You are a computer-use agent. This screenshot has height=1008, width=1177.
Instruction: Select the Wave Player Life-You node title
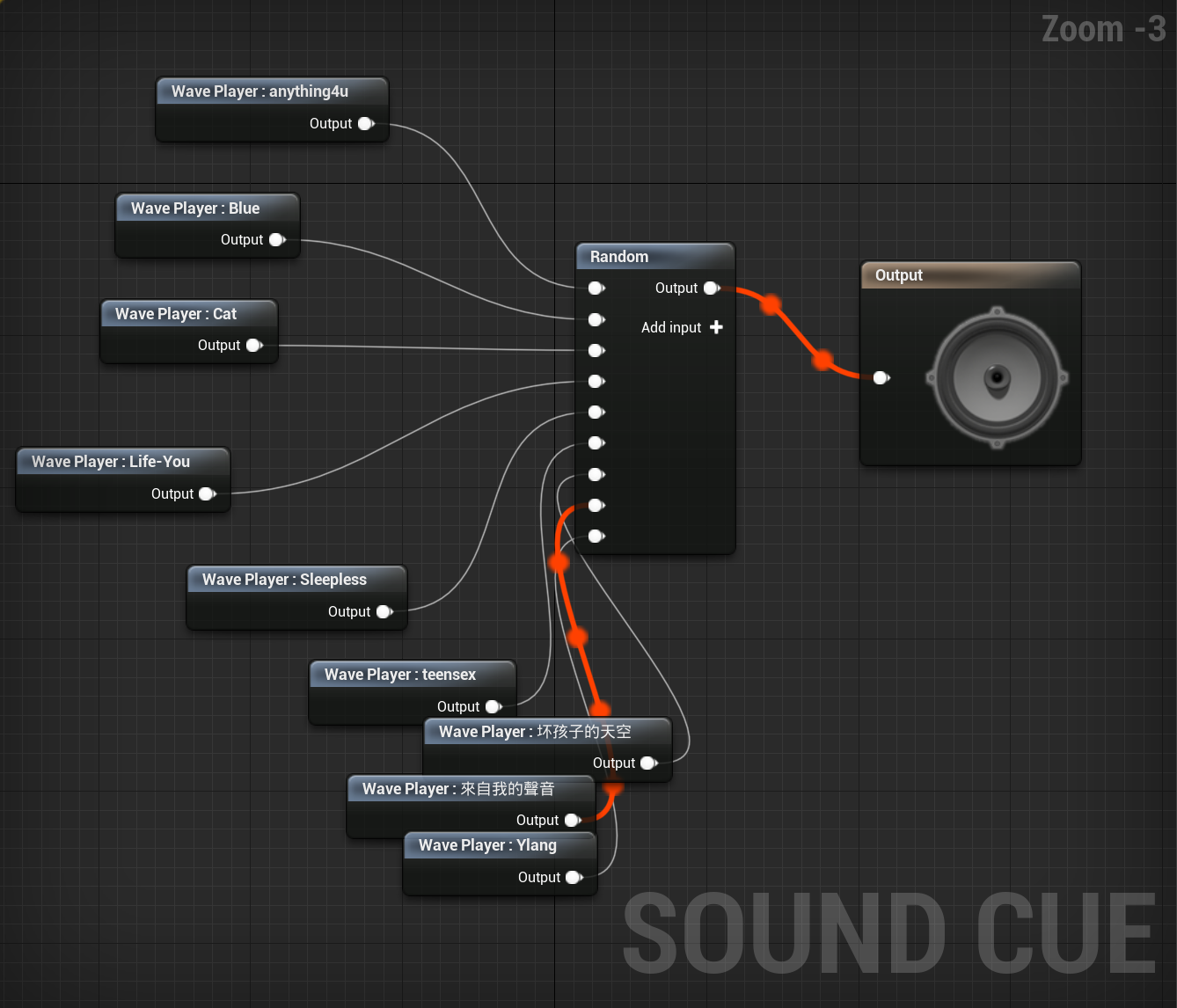point(123,462)
